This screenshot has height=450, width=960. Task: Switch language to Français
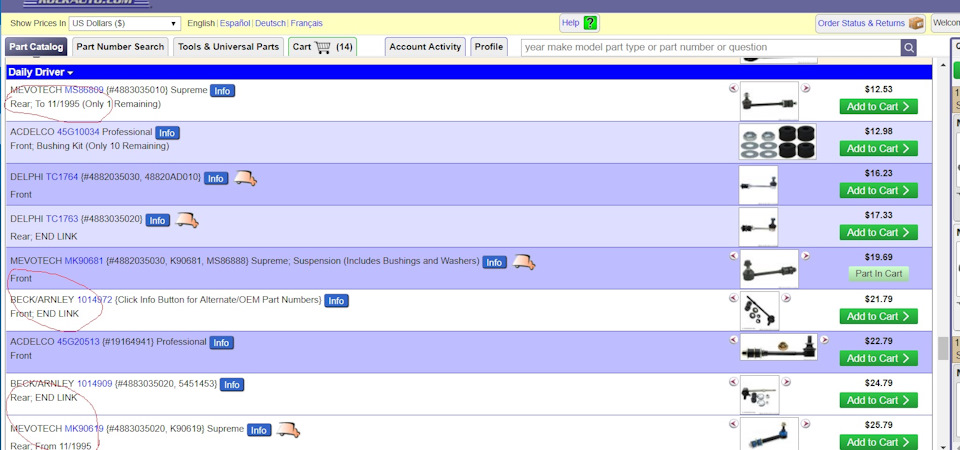tap(306, 23)
